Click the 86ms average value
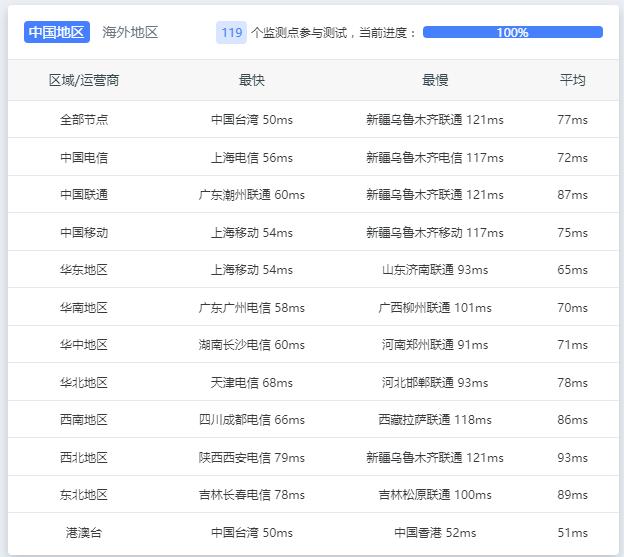 [572, 420]
